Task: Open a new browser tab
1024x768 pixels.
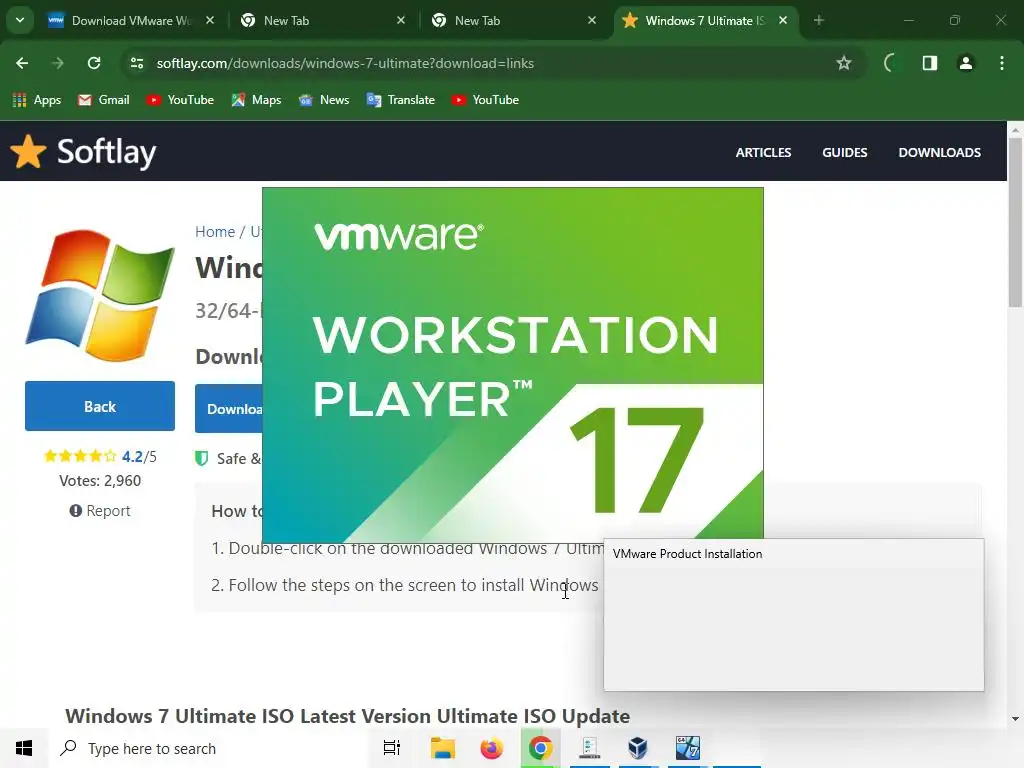Action: (819, 20)
